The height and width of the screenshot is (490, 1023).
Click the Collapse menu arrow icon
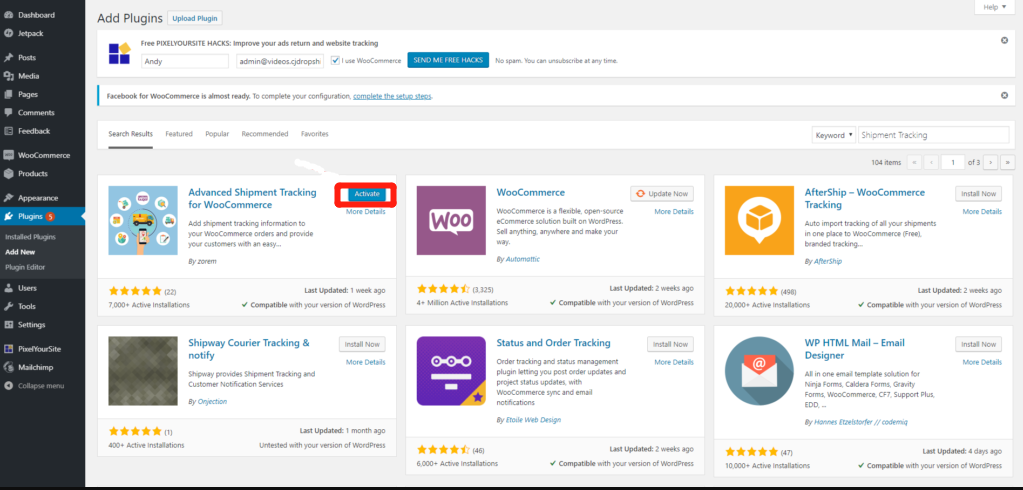point(8,386)
